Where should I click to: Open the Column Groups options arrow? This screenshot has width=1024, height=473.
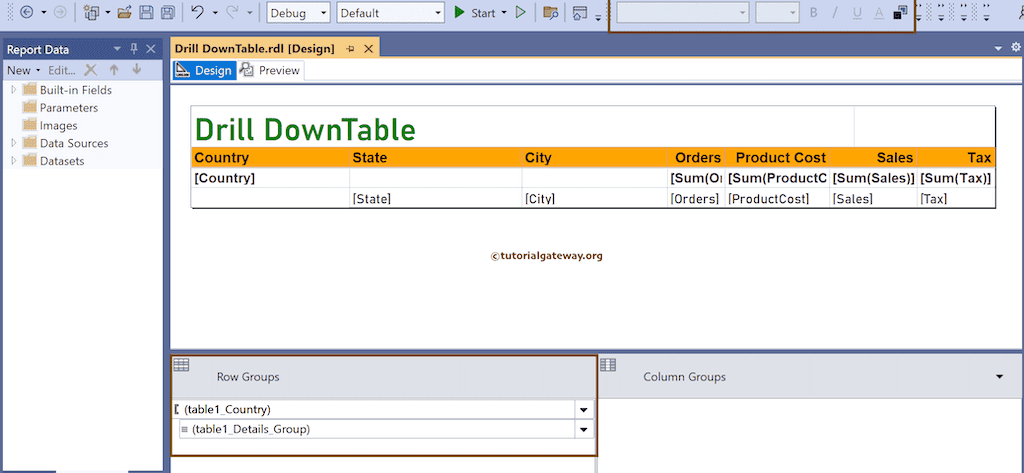coord(1000,377)
